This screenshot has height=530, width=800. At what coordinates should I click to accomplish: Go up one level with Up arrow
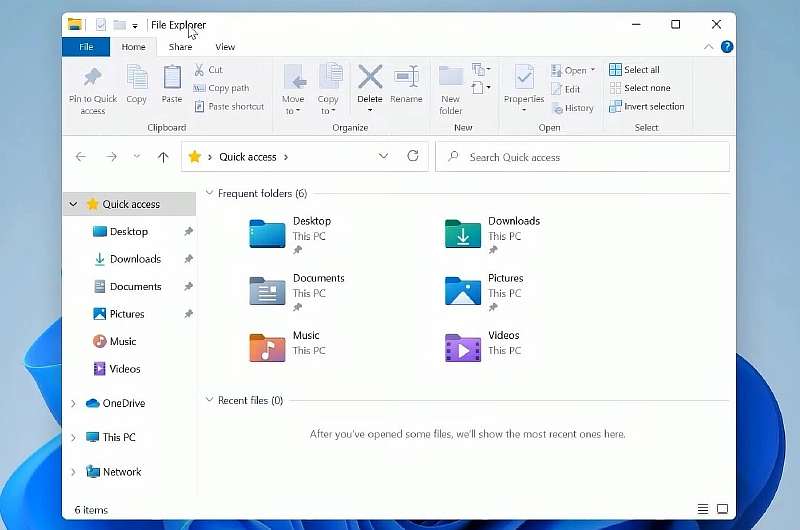pyautogui.click(x=163, y=157)
